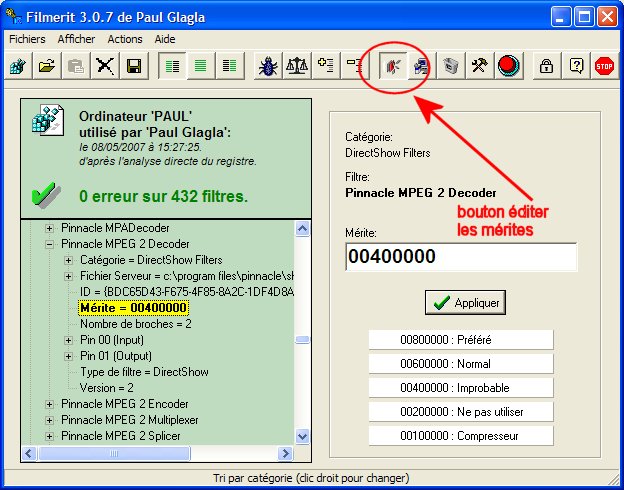624x490 pixels.
Task: Open the Actions menu
Action: pyautogui.click(x=125, y=39)
